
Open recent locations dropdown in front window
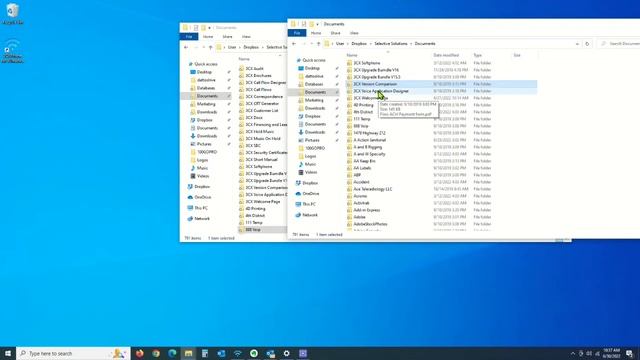click(x=311, y=44)
